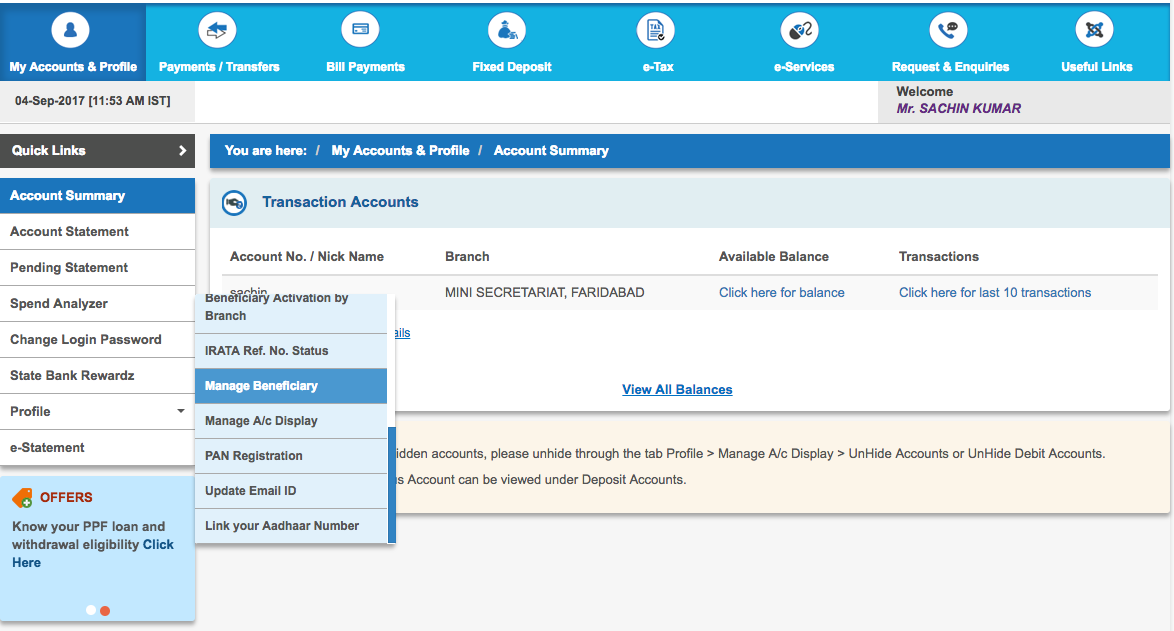Click the user name Mr. SACHIN KUMAR
The width and height of the screenshot is (1174, 631).
958,109
